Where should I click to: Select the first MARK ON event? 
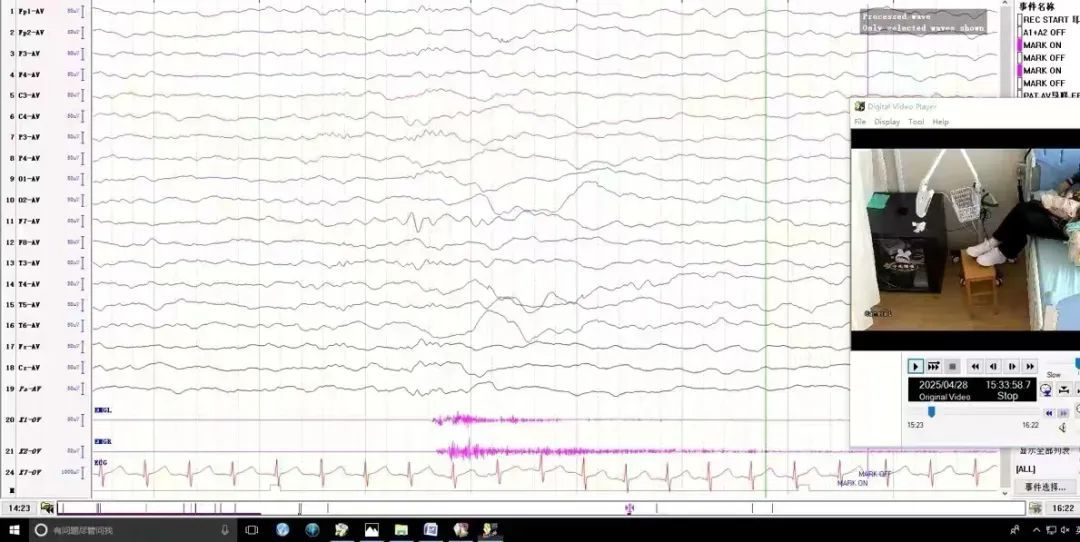click(x=1042, y=46)
